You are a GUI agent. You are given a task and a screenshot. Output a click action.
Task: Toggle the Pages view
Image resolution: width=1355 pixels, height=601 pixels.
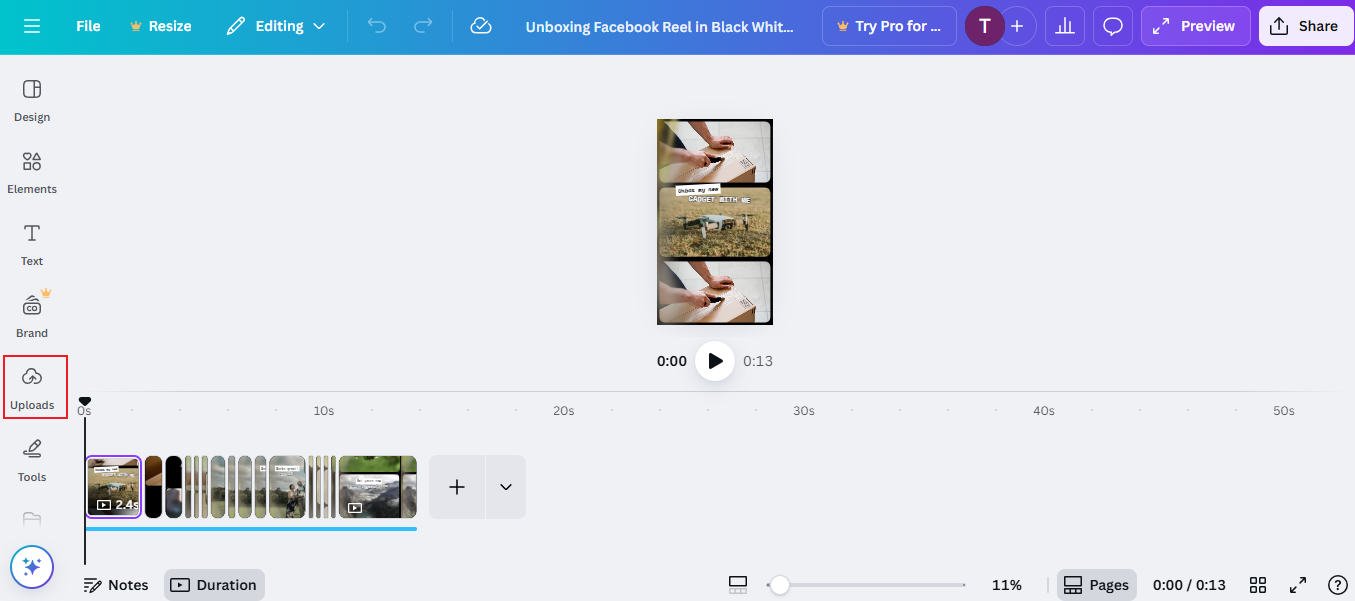[1096, 584]
